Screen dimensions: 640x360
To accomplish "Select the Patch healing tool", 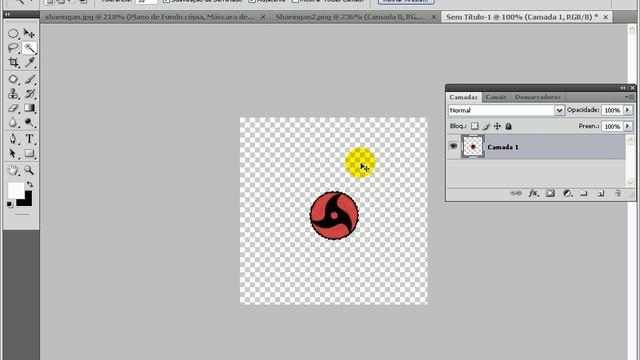I will [x=13, y=79].
